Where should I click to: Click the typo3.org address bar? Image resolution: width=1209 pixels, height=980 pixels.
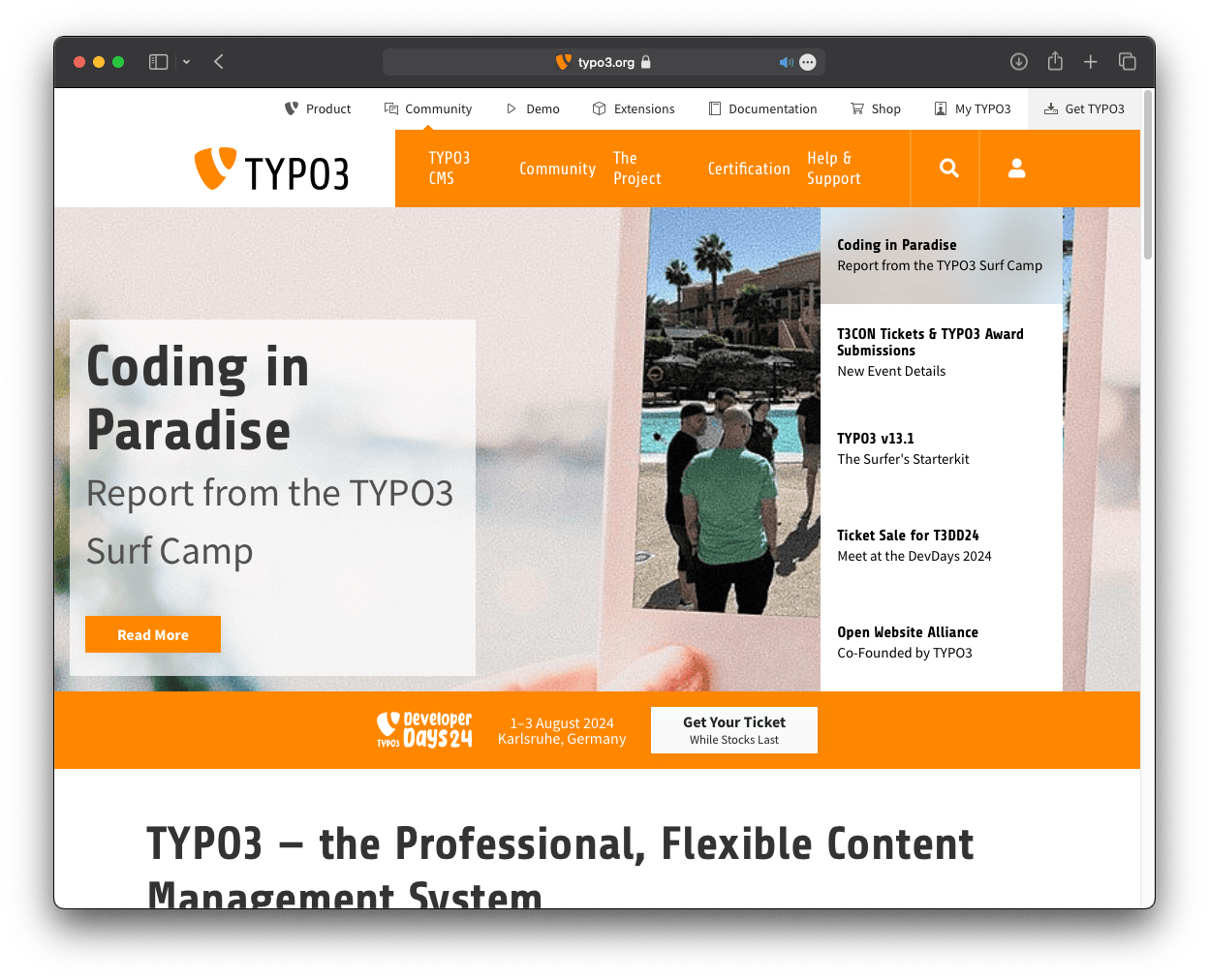tap(604, 61)
